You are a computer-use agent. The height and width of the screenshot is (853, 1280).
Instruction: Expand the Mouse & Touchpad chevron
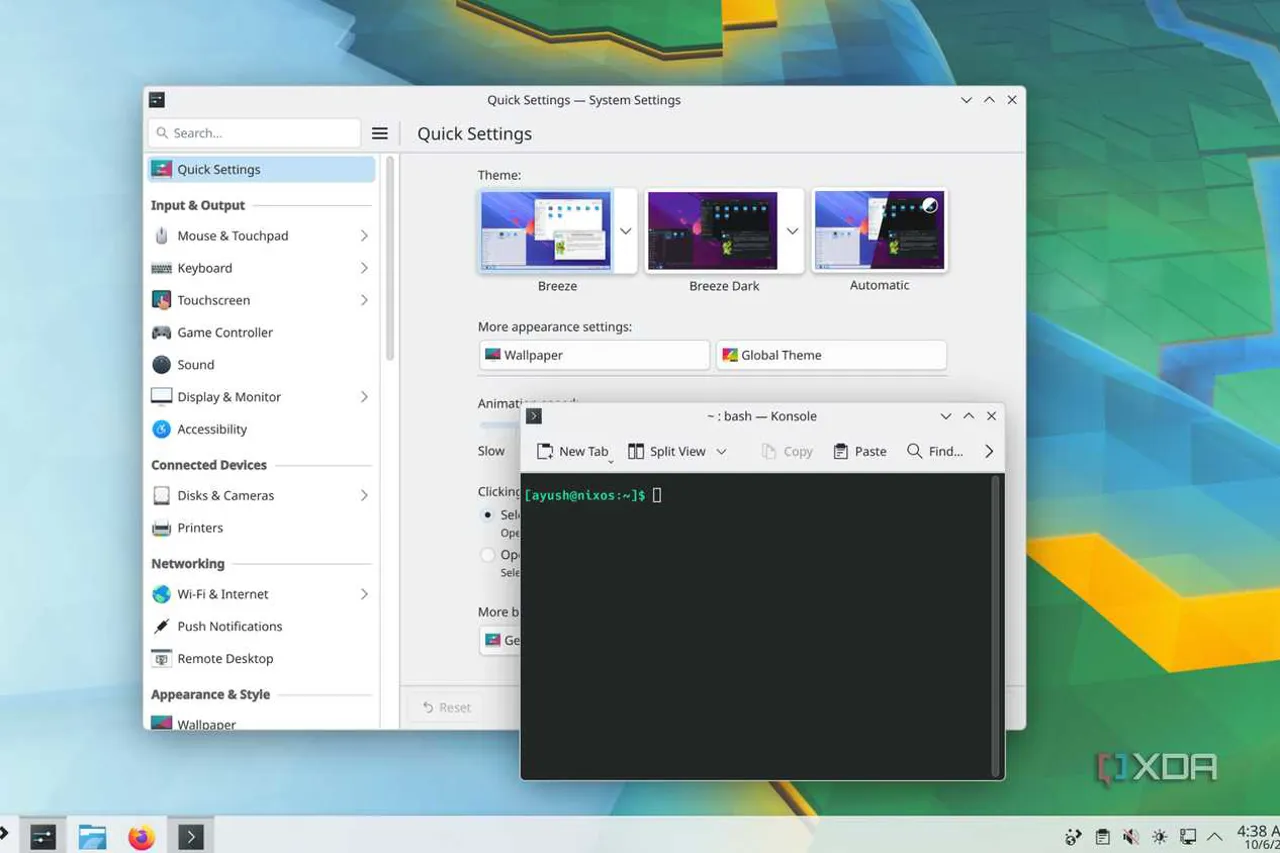coord(364,236)
